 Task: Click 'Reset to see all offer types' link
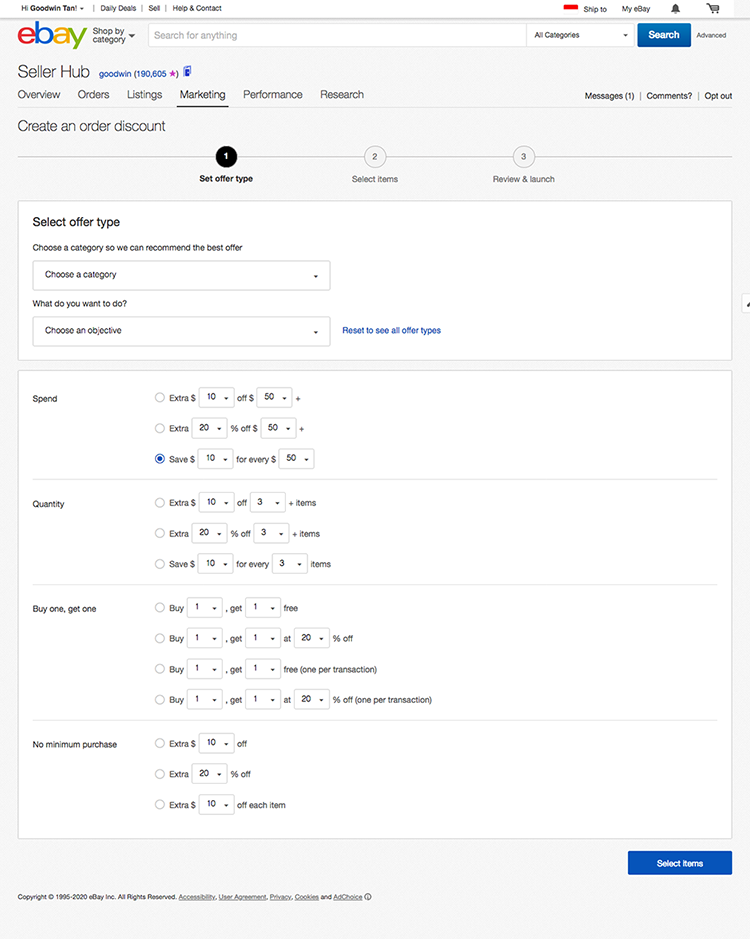(391, 331)
